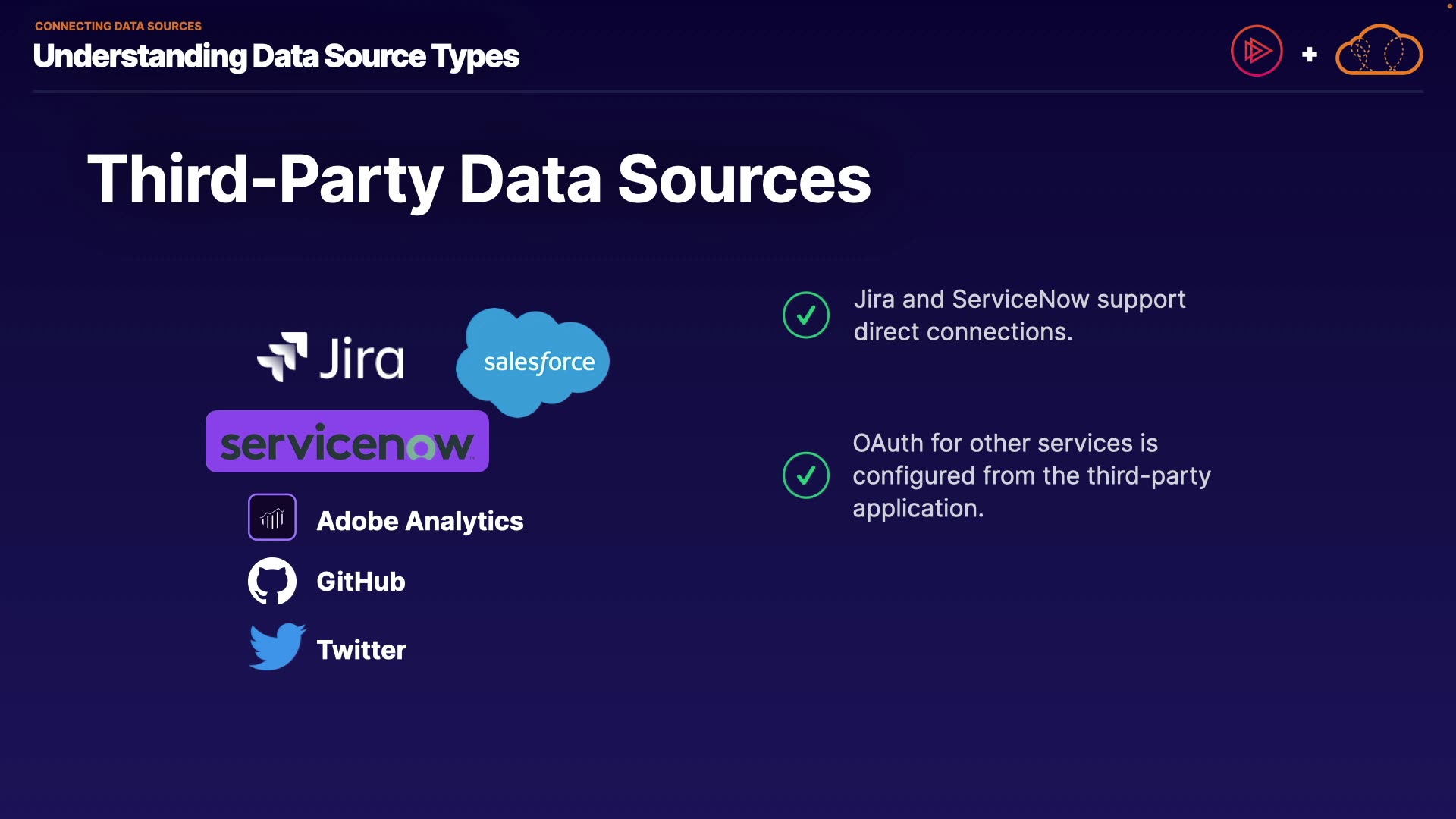Select the ServiceNow purple logo
1456x819 pixels.
347,442
